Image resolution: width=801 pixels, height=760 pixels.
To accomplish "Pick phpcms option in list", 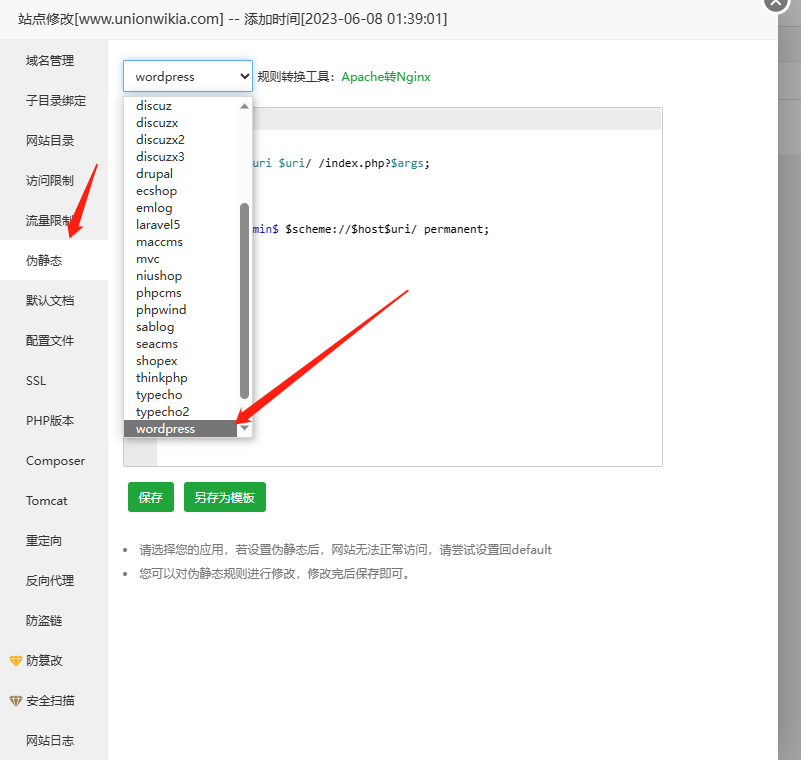I will click(181, 293).
